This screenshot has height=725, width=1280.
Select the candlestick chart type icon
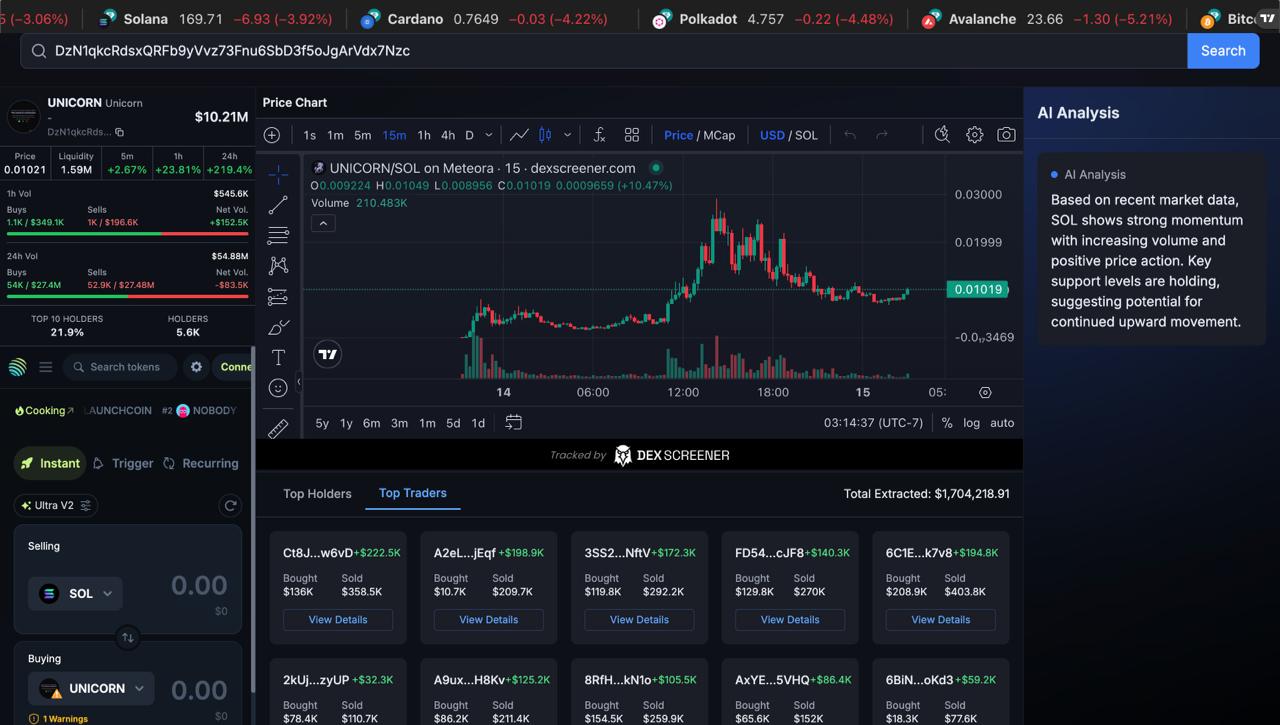coord(545,135)
